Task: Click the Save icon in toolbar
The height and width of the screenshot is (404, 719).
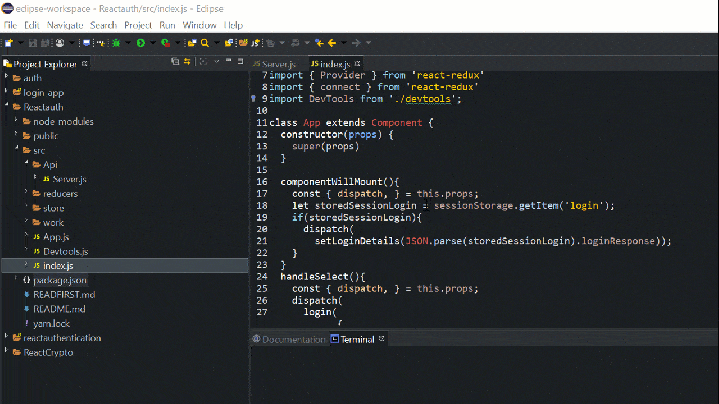Action: coord(33,43)
